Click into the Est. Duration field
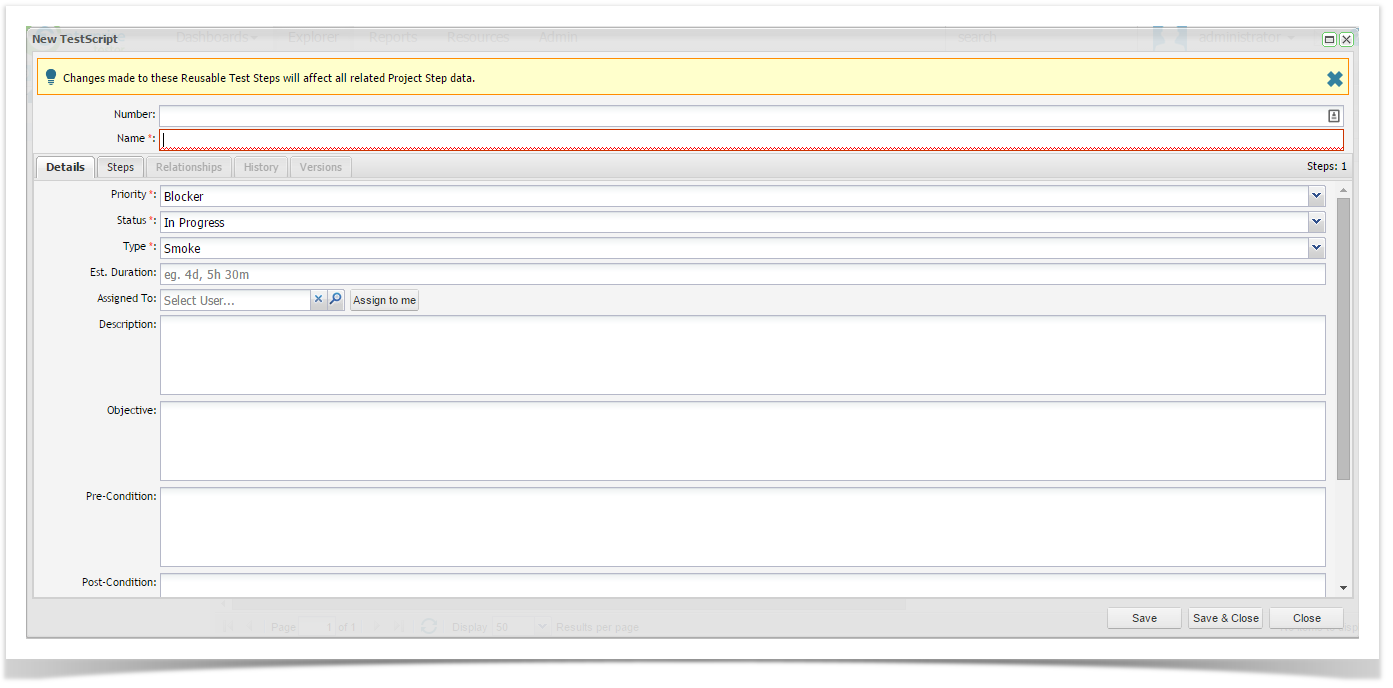 click(742, 274)
